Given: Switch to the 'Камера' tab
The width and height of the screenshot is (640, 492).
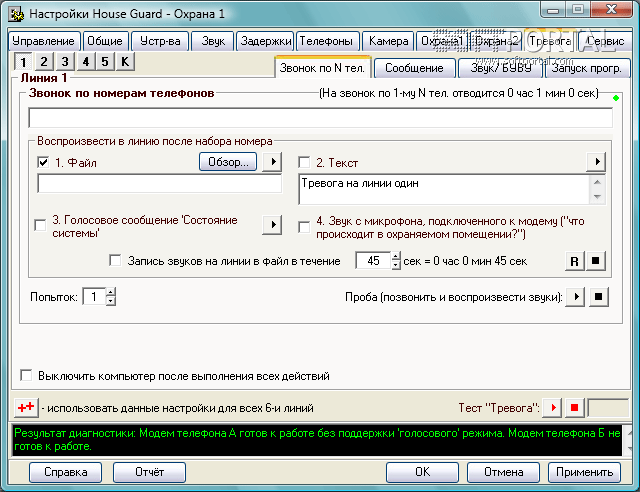Looking at the screenshot, I should (x=388, y=41).
